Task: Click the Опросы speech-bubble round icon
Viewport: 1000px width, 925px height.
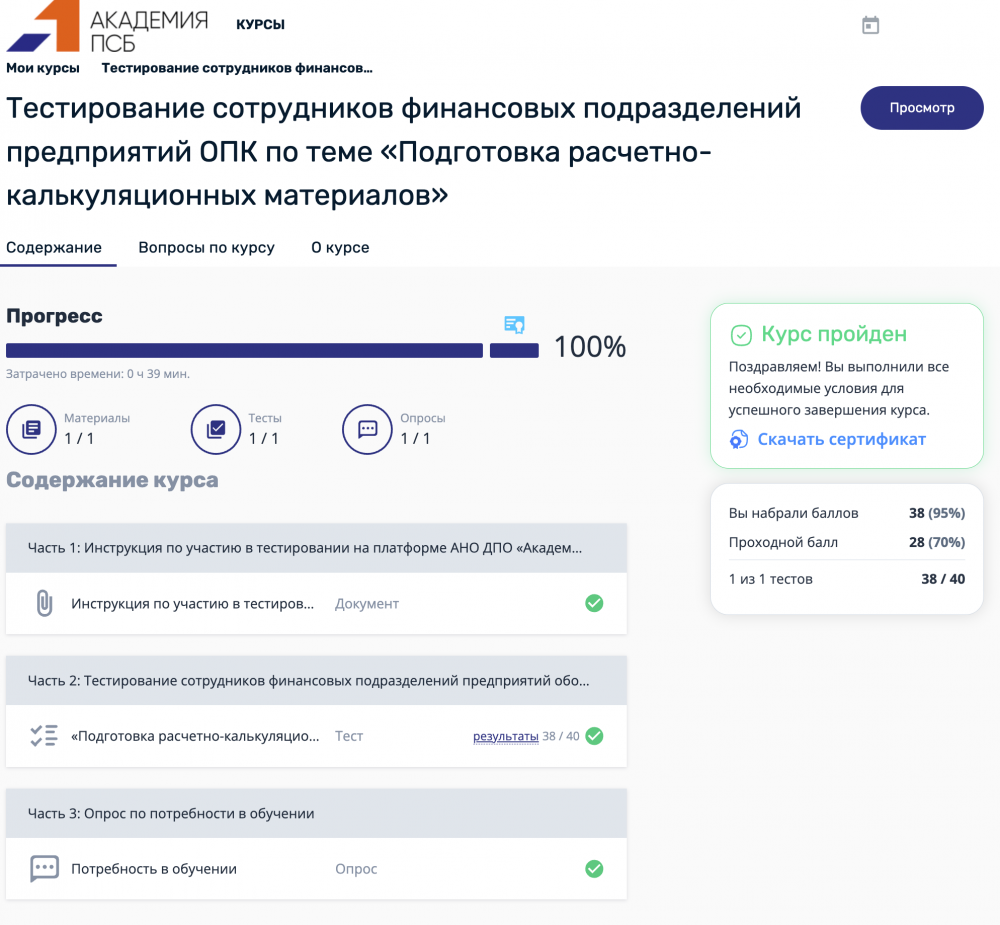Action: click(x=367, y=429)
